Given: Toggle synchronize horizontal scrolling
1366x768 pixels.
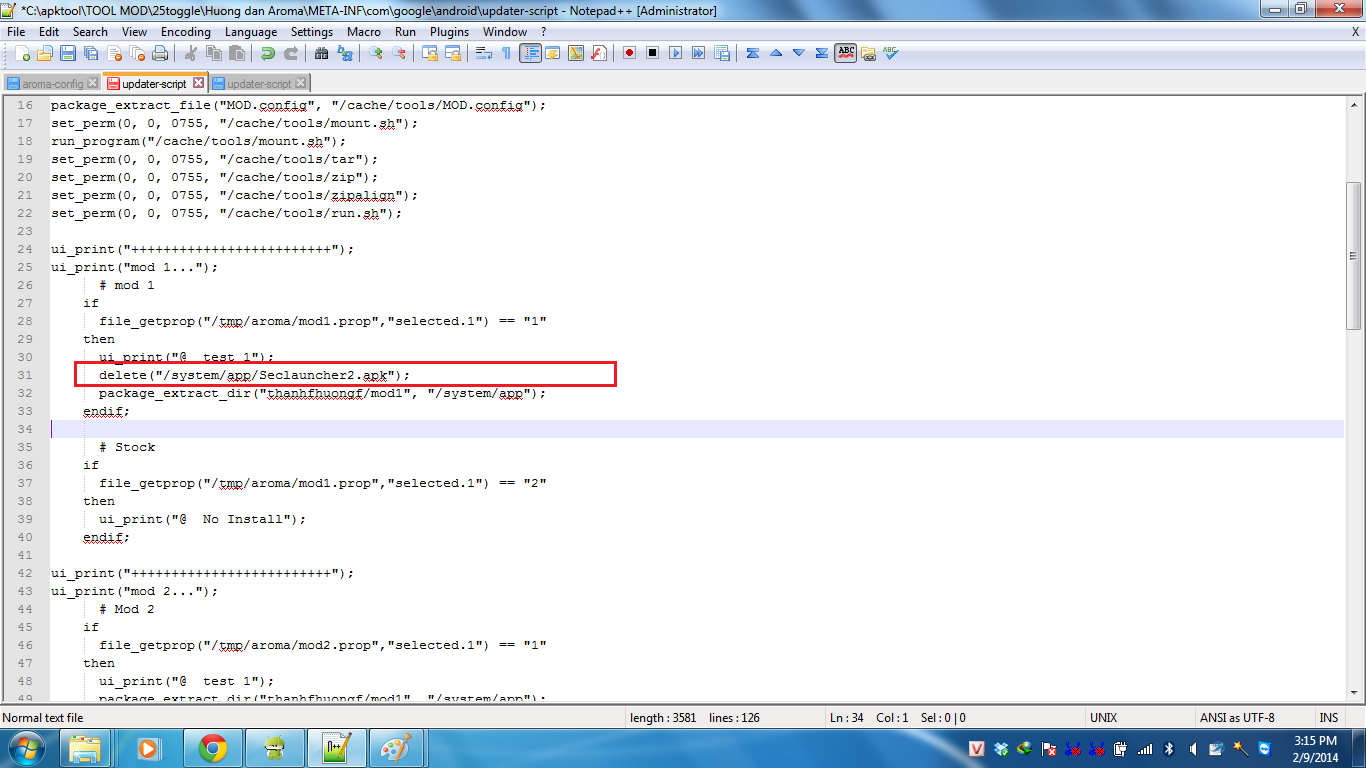Looking at the screenshot, I should [453, 53].
